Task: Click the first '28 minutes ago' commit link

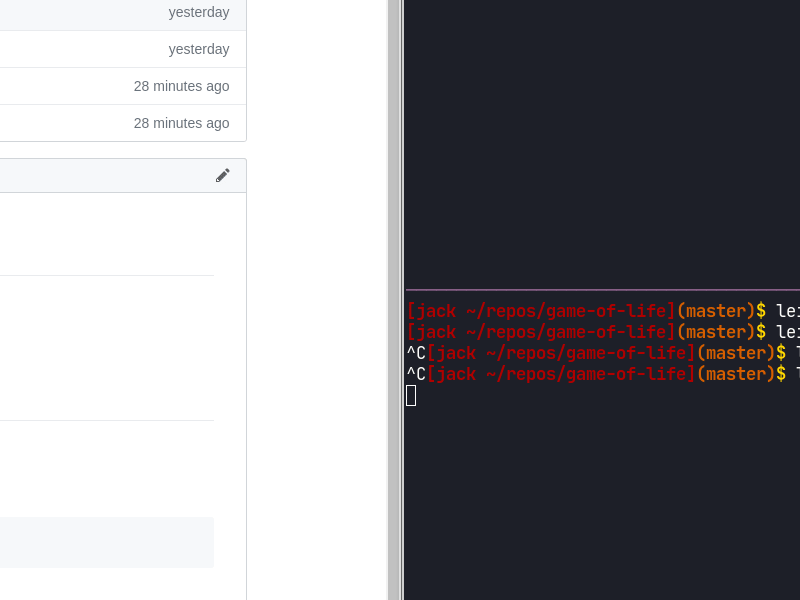Action: [181, 86]
